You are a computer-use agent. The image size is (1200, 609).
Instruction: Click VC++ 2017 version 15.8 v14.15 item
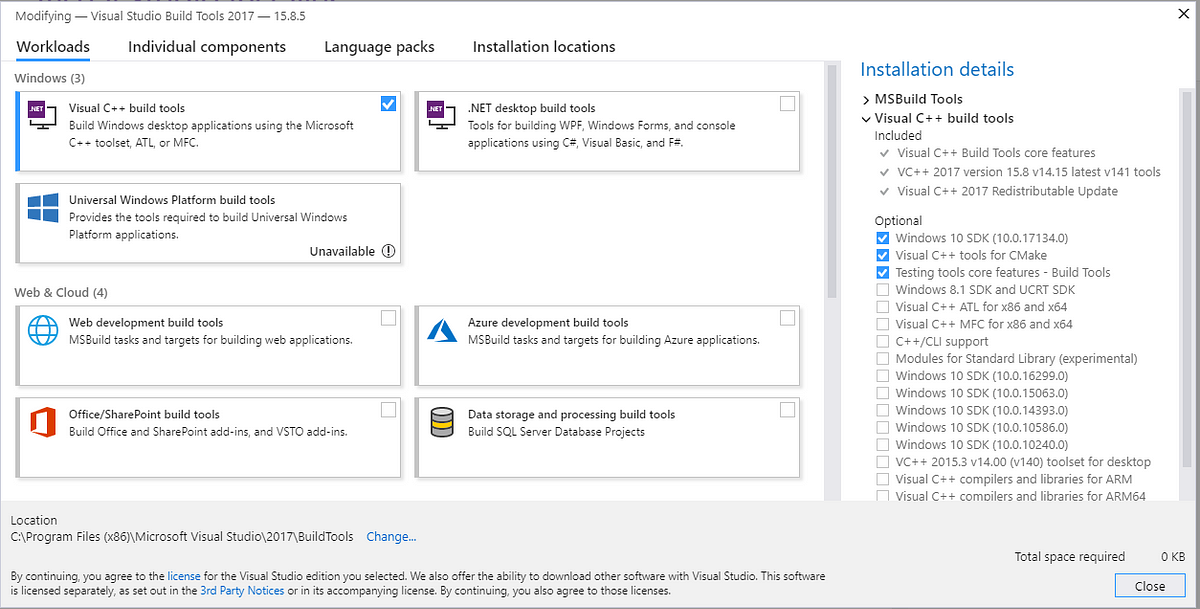1029,172
